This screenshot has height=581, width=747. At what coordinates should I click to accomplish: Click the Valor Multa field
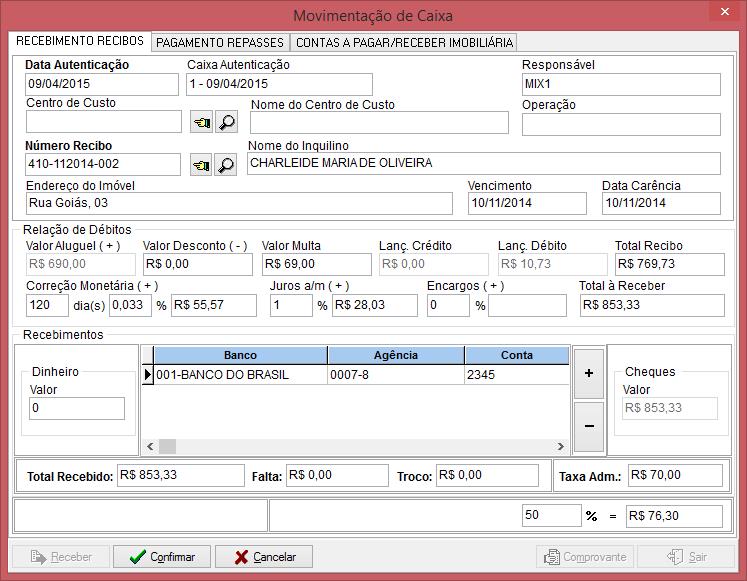(315, 264)
